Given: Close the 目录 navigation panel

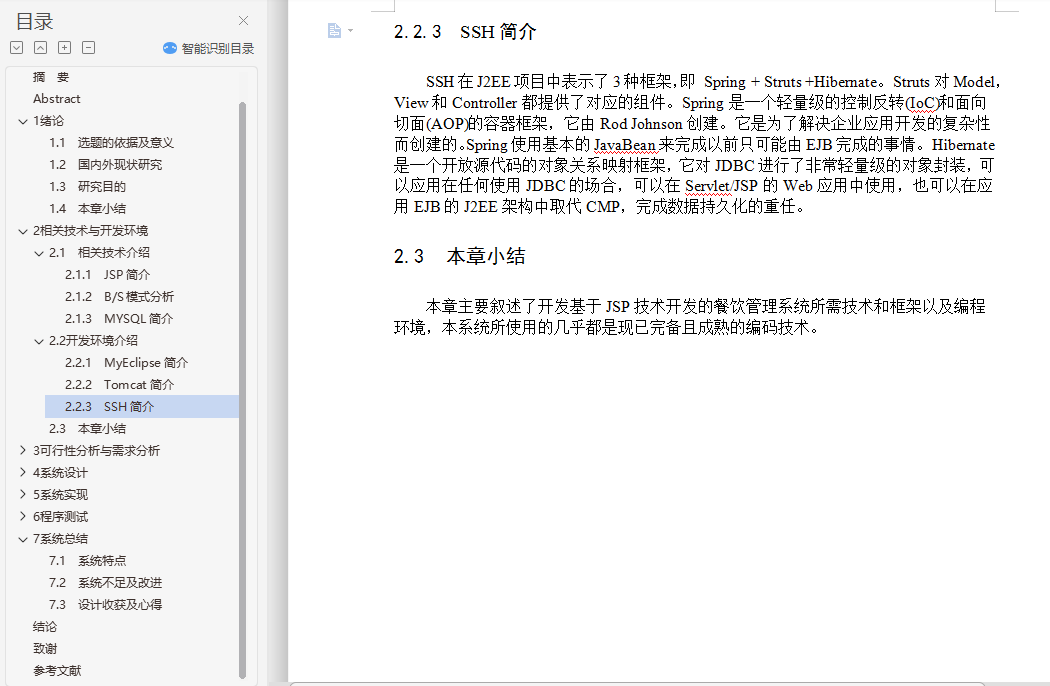Looking at the screenshot, I should (244, 21).
